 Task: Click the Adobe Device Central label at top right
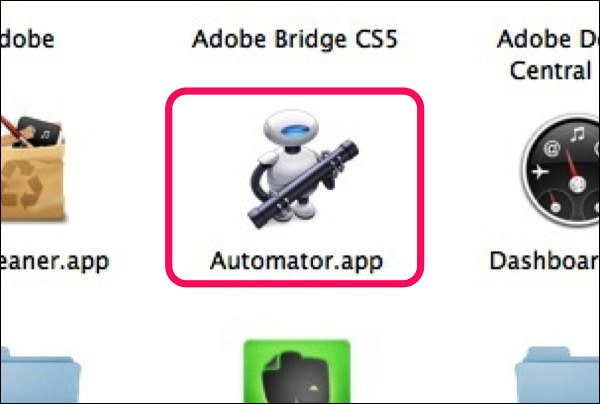549,54
